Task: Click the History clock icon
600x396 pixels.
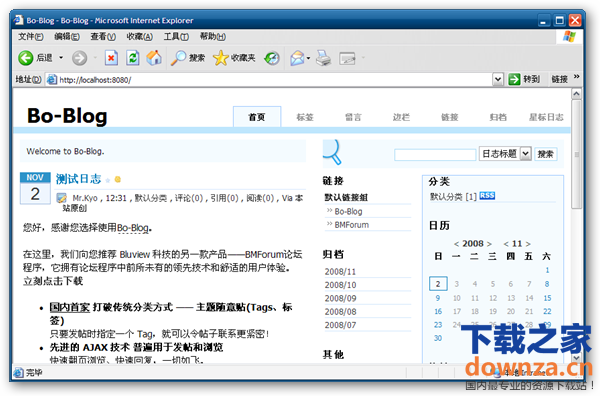Action: click(272, 58)
